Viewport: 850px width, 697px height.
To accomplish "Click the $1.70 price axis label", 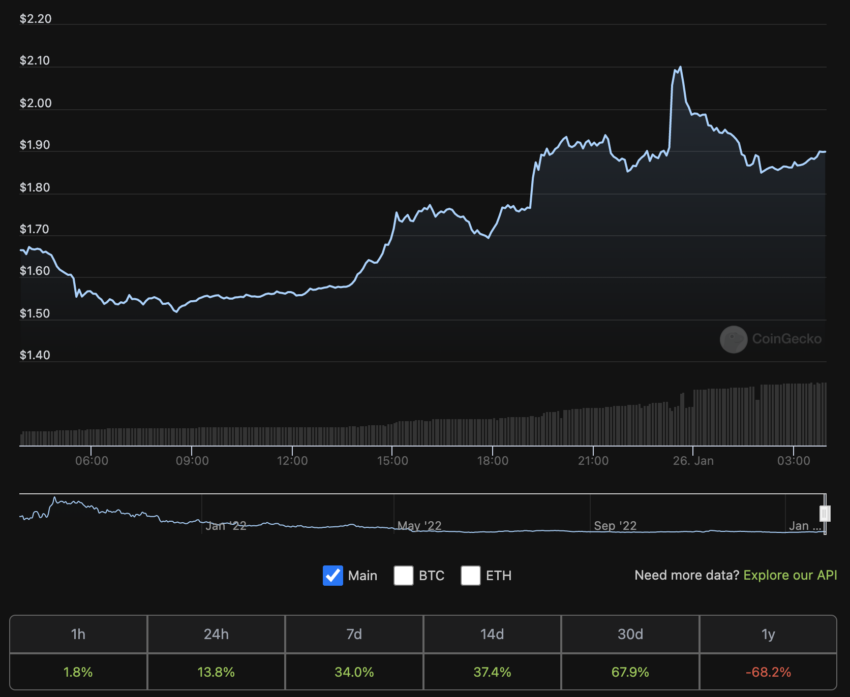I will [34, 229].
